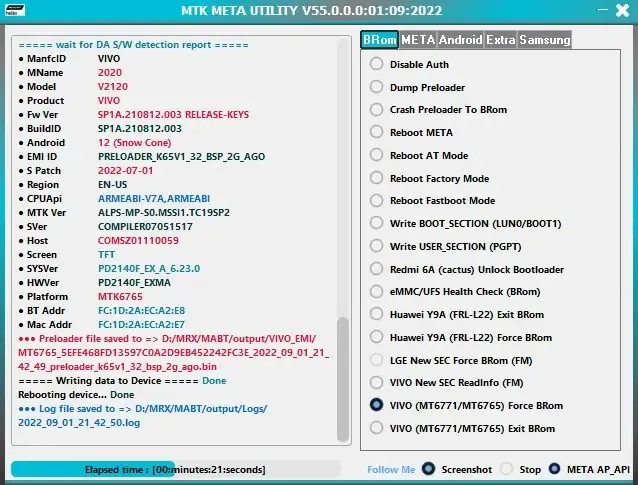Open the Samsung tab
This screenshot has width=638, height=485.
pos(545,39)
